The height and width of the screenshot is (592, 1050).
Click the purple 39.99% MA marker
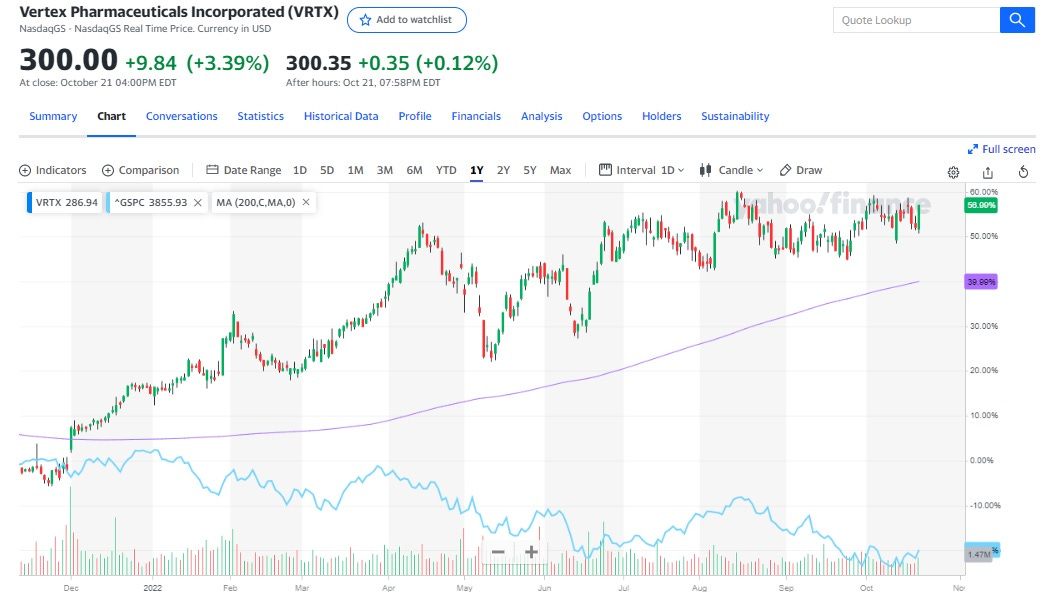click(x=981, y=282)
